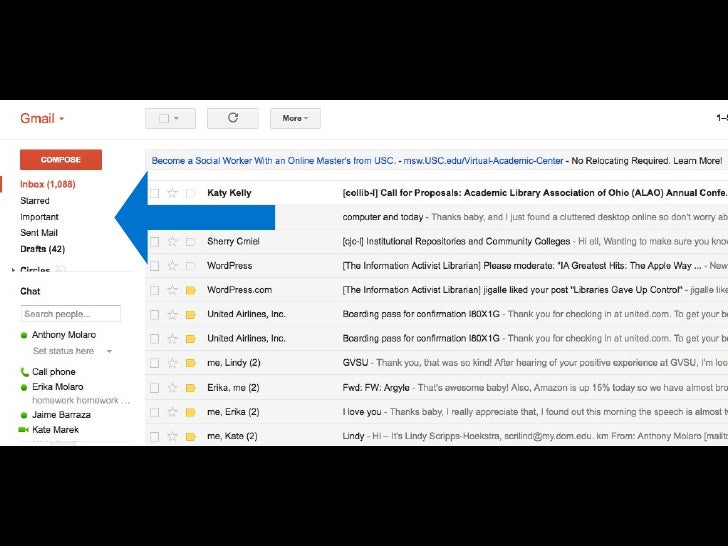Check the WordPress.com email checkbox
This screenshot has height=546, width=728.
(155, 290)
